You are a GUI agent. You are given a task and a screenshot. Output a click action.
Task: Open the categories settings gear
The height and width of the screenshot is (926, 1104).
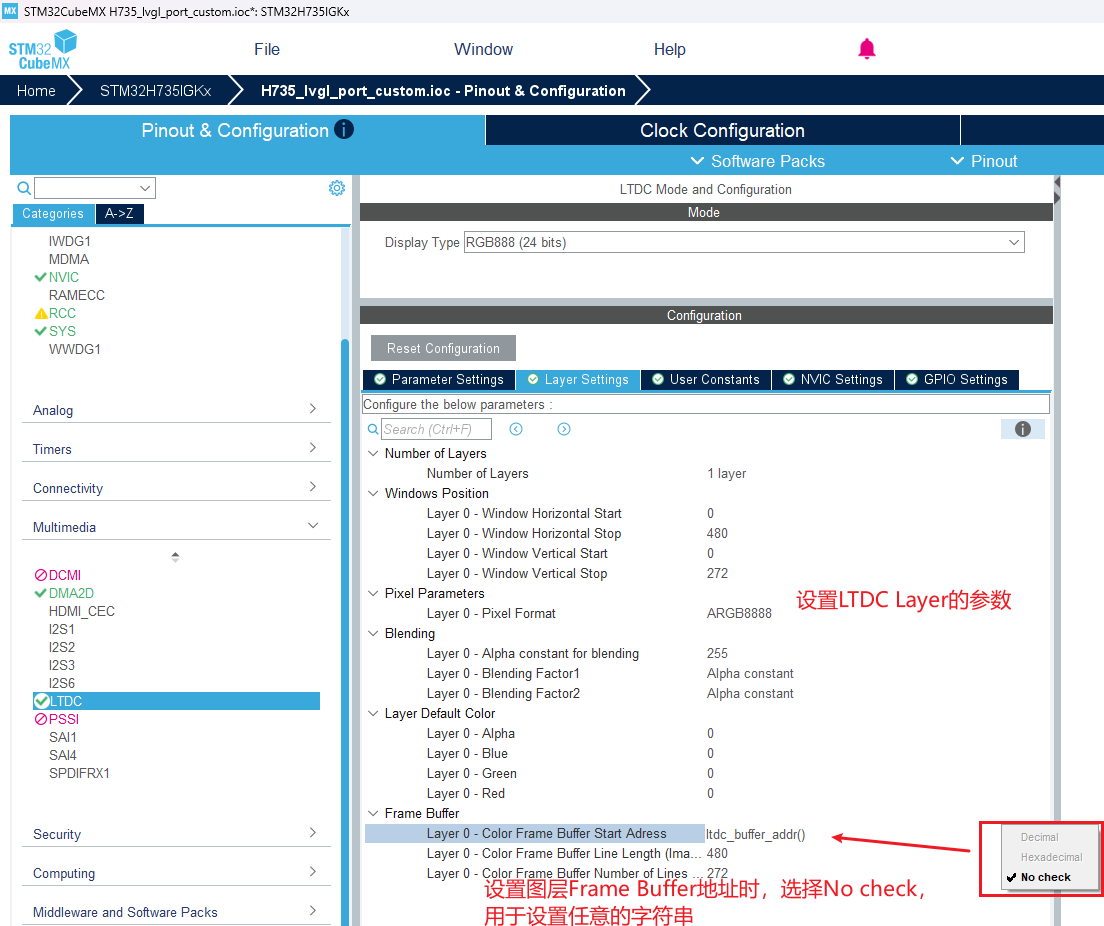[337, 188]
